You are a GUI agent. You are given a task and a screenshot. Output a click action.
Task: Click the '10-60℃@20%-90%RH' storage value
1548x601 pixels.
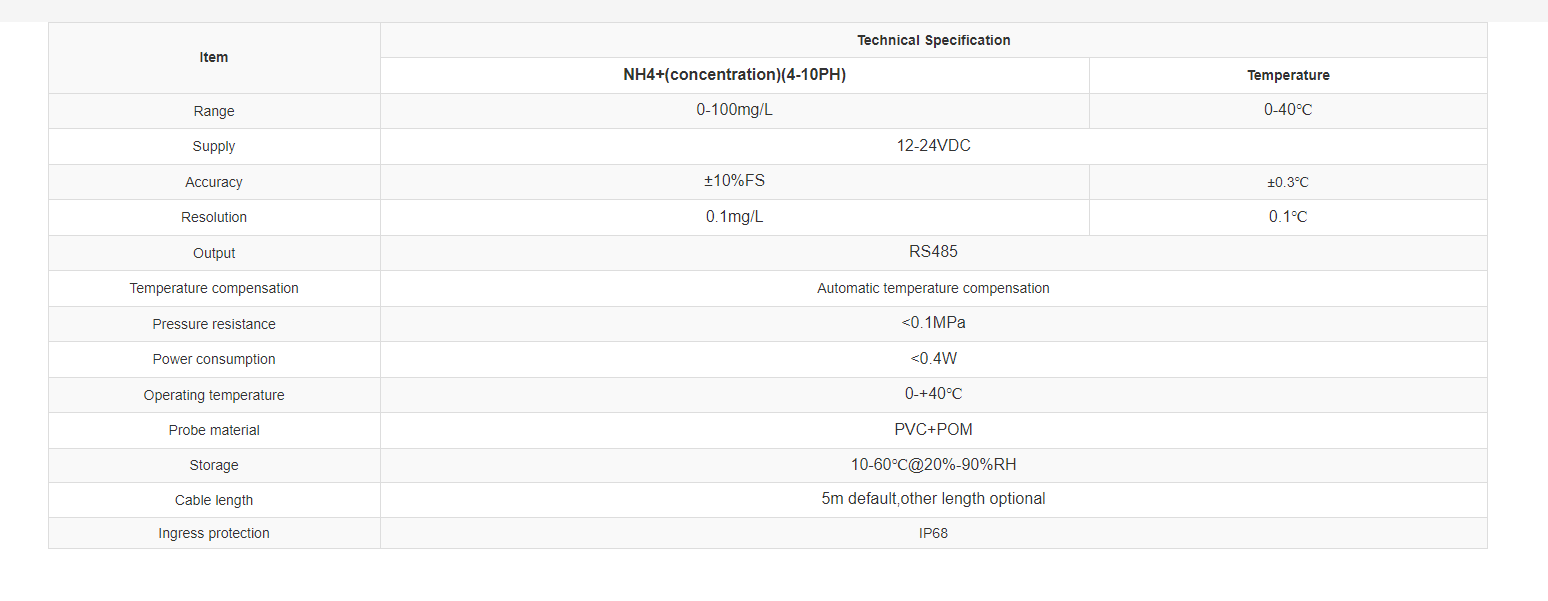pyautogui.click(x=933, y=465)
